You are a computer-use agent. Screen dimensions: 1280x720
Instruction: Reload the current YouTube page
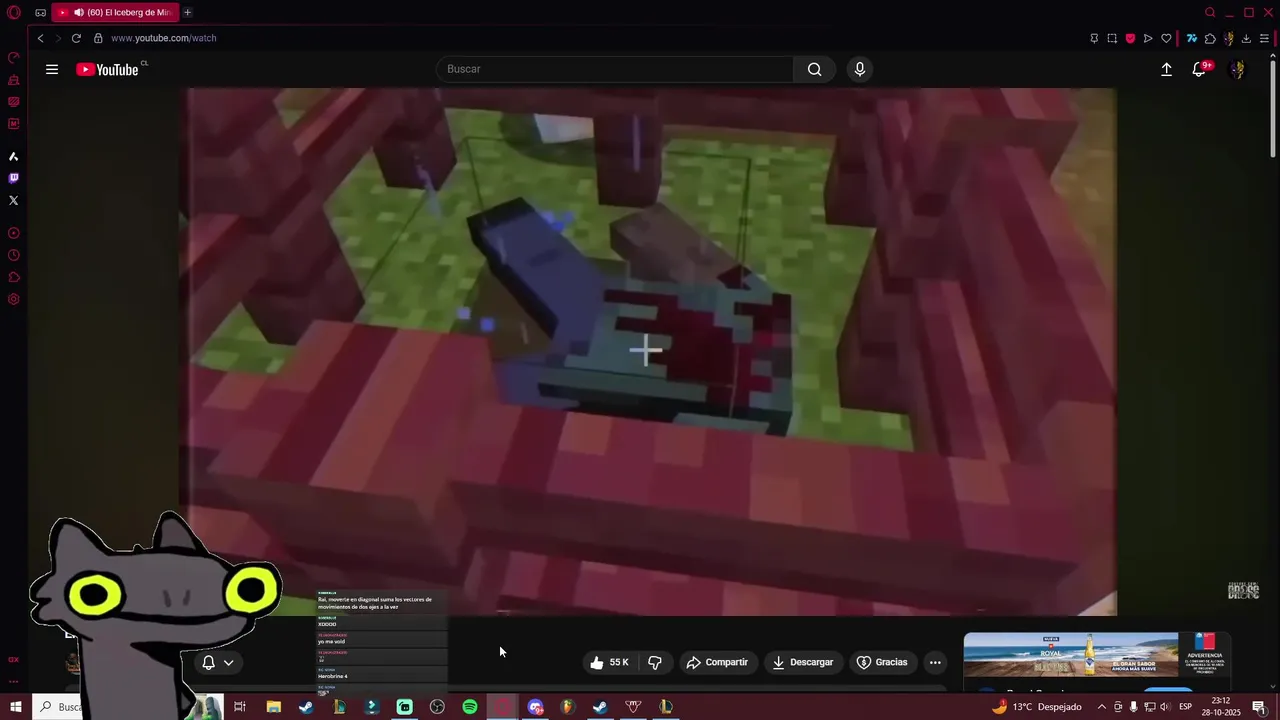point(76,38)
